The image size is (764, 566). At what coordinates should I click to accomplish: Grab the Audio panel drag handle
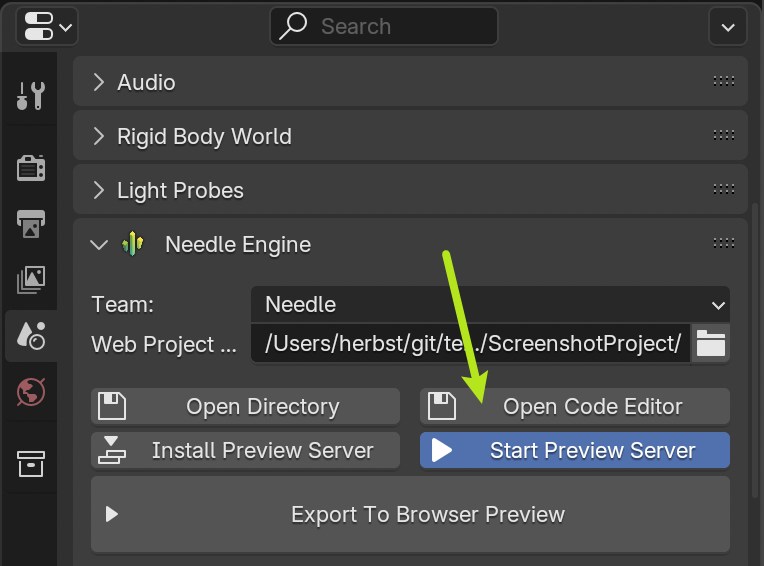click(x=724, y=81)
